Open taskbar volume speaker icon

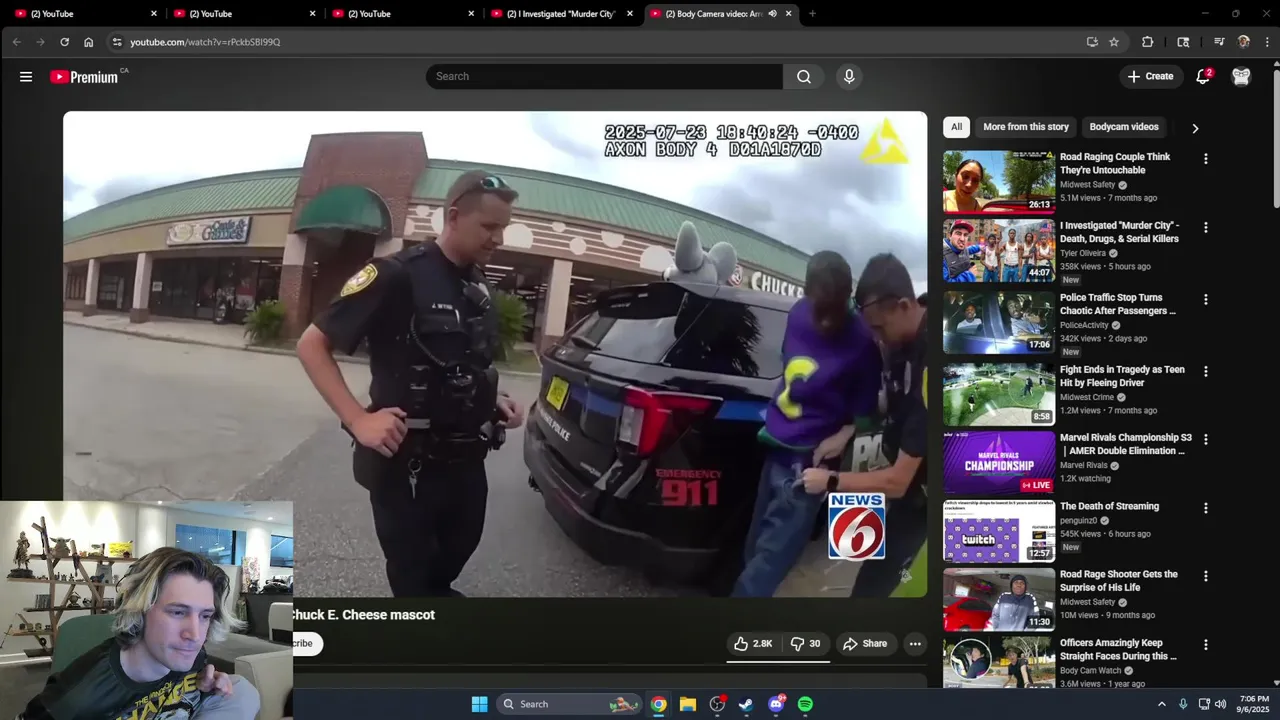coord(1220,704)
